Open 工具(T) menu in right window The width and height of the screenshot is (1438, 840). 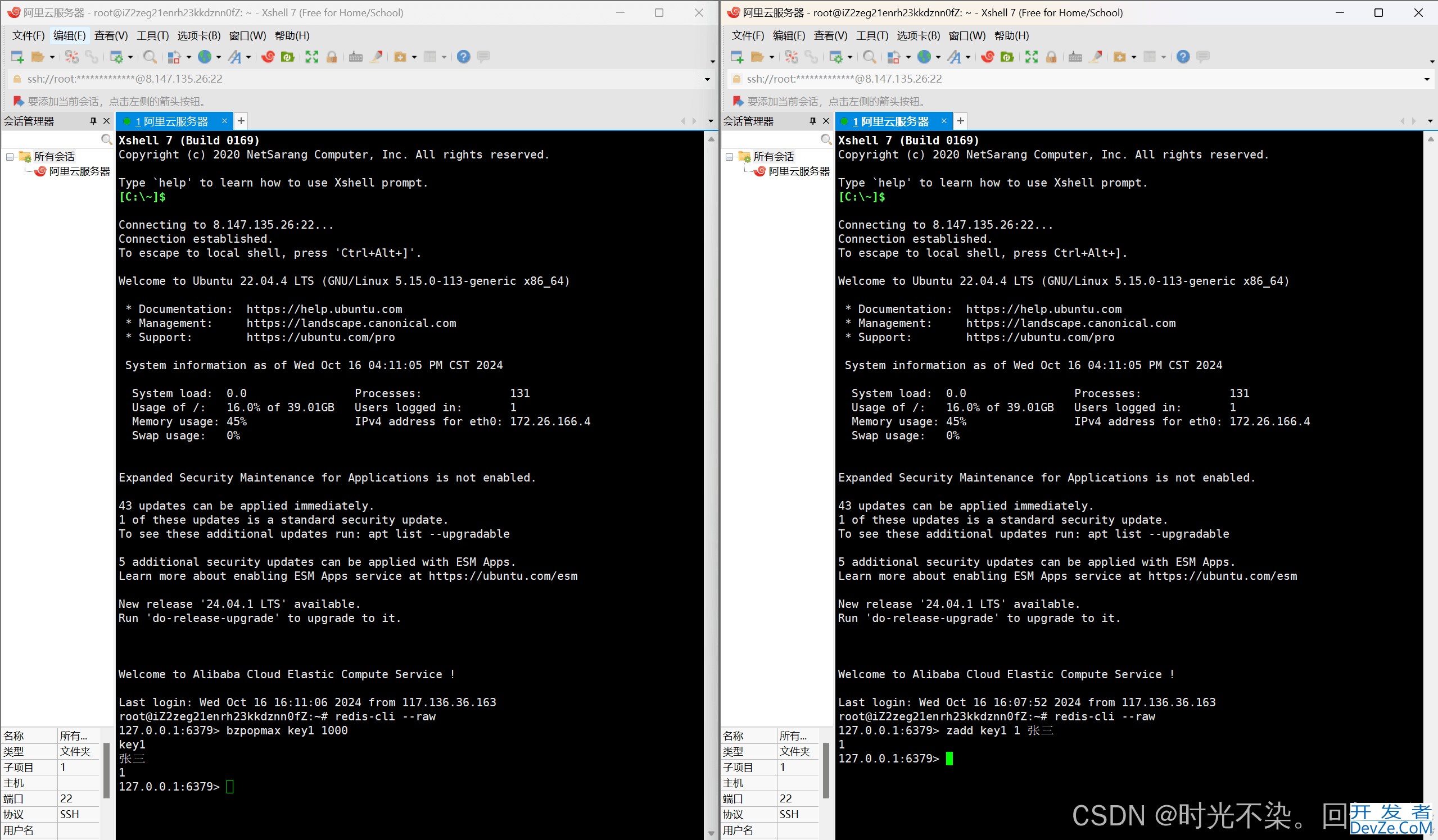(x=872, y=35)
